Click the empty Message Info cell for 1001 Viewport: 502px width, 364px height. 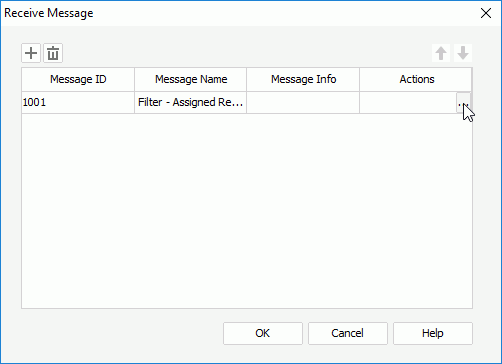click(303, 102)
